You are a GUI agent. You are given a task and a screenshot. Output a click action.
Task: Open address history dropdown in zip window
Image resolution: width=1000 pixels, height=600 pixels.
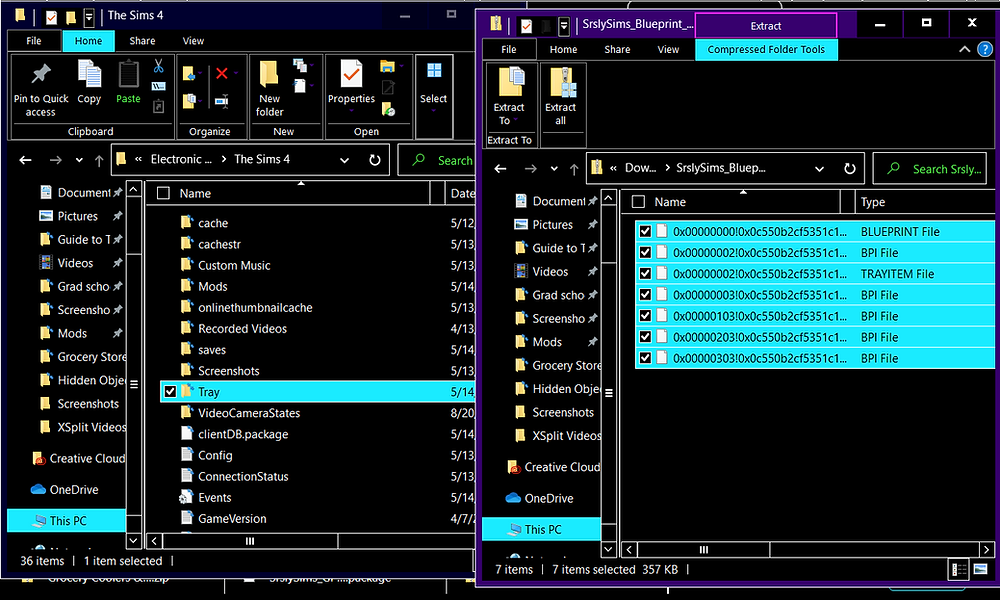coord(820,169)
